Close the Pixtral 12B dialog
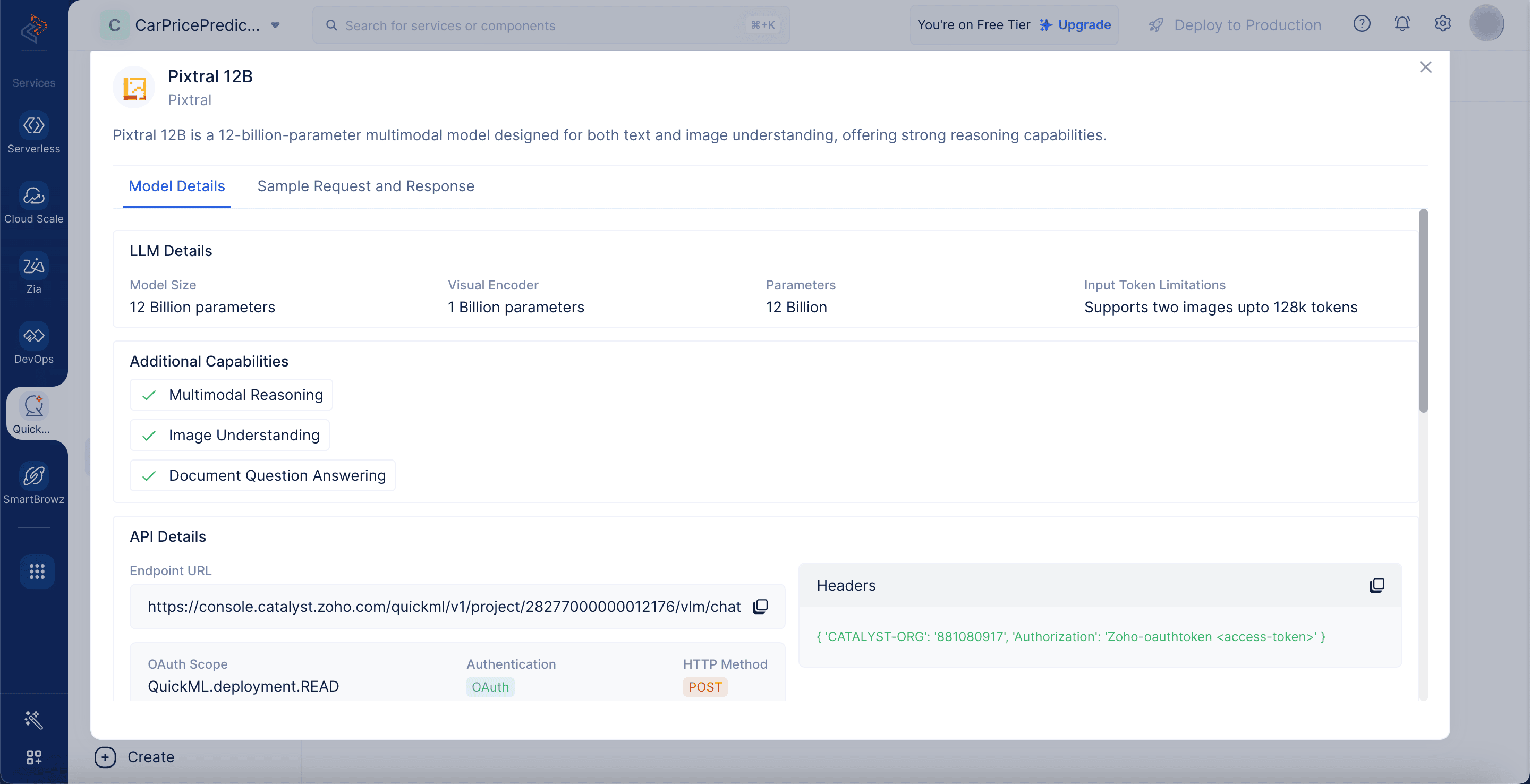 tap(1425, 67)
